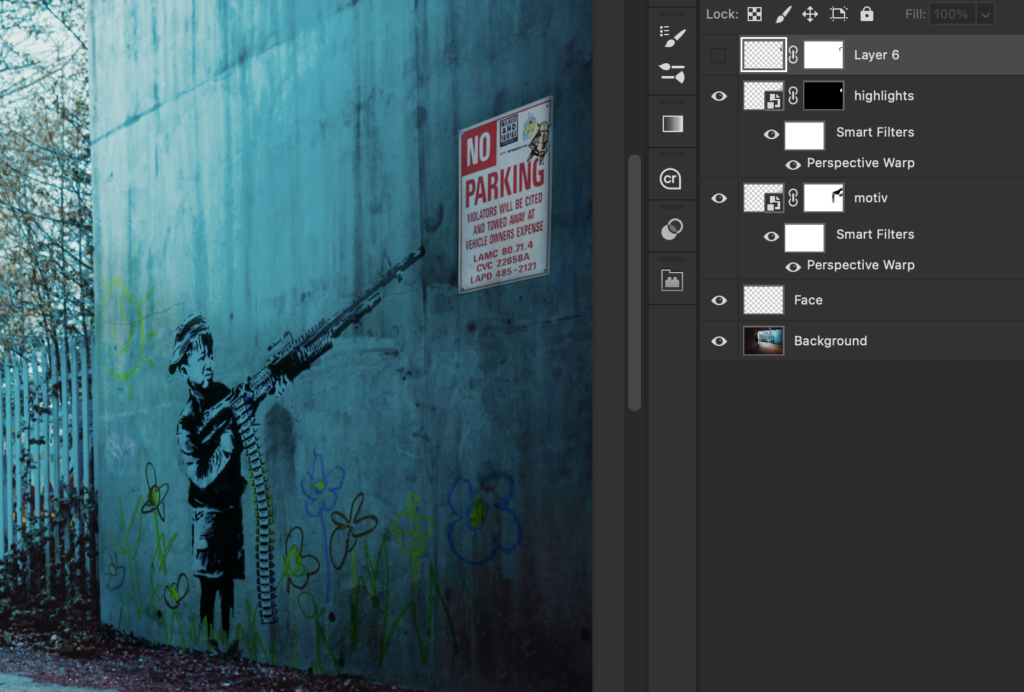The height and width of the screenshot is (692, 1024).
Task: Hide Perspective Warp under highlights layer
Action: [x=793, y=165]
